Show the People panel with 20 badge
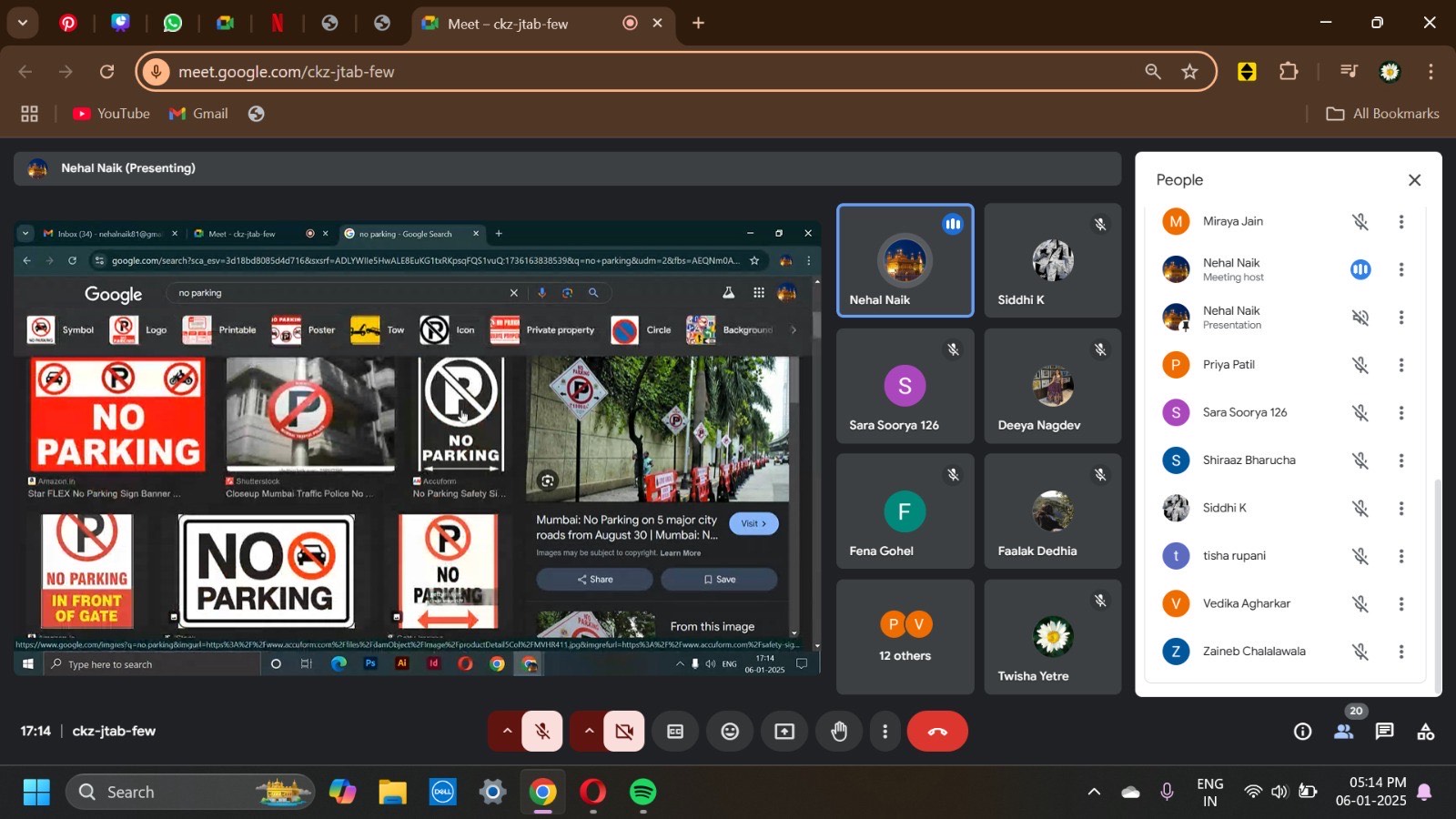 coord(1343,732)
